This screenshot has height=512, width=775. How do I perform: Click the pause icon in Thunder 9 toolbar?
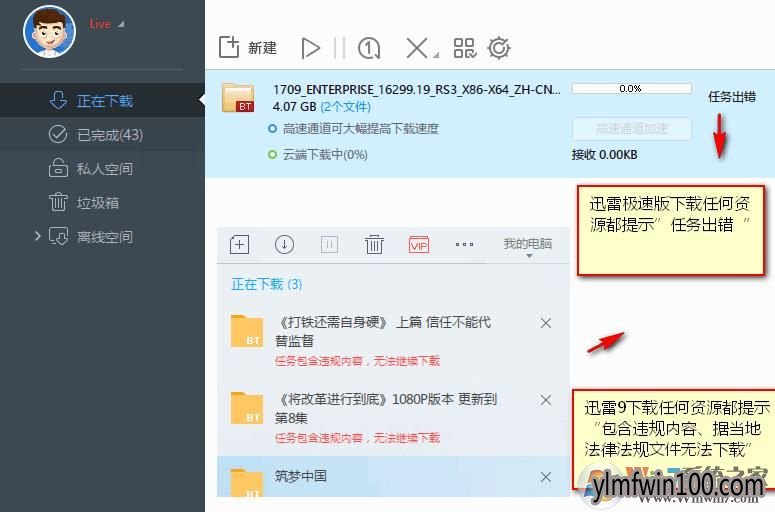click(x=329, y=244)
